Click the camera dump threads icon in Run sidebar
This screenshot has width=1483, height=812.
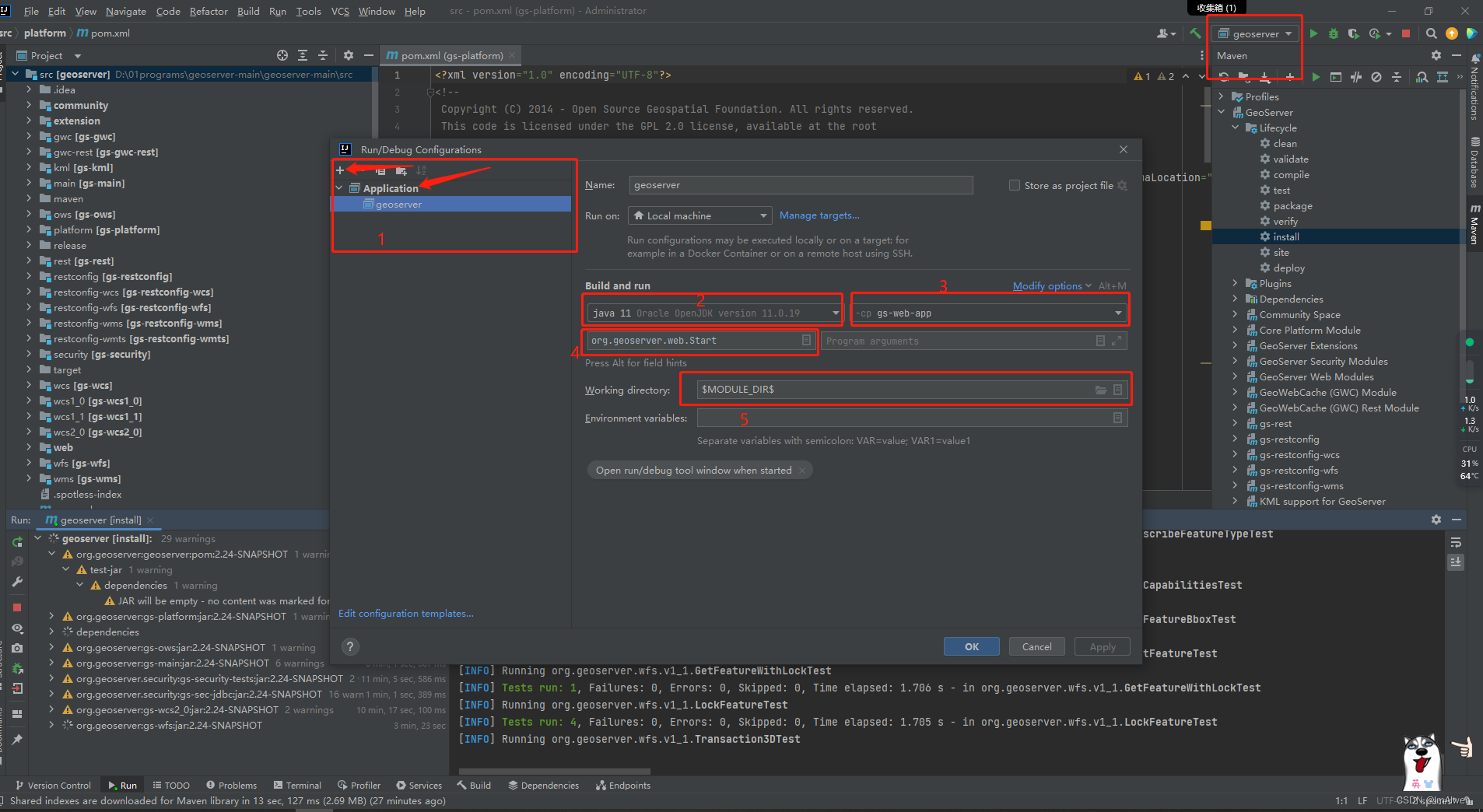pyautogui.click(x=17, y=648)
